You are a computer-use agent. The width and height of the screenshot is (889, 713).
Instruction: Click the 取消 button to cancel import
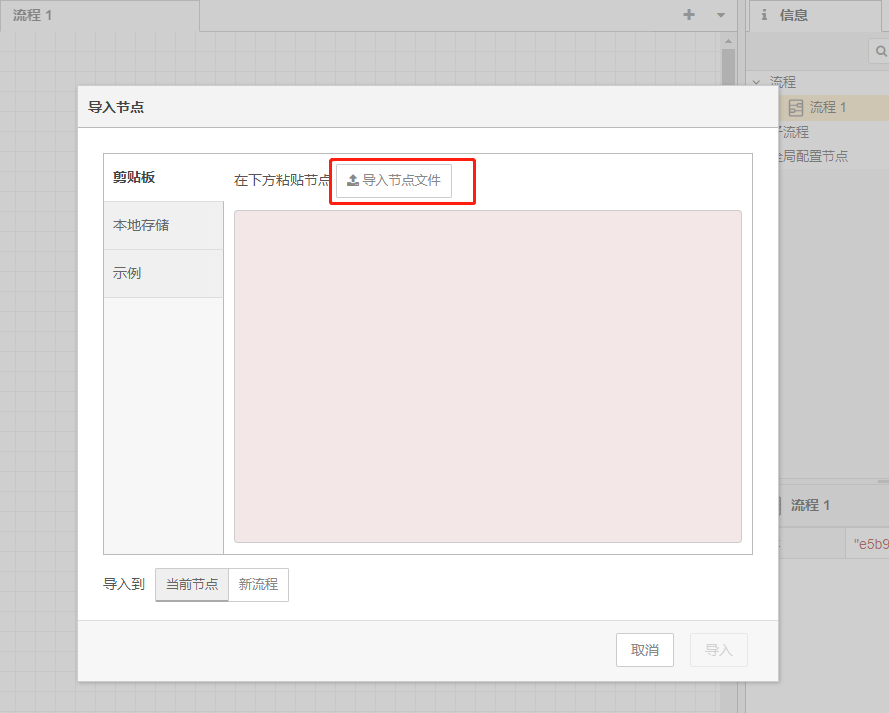(x=644, y=649)
